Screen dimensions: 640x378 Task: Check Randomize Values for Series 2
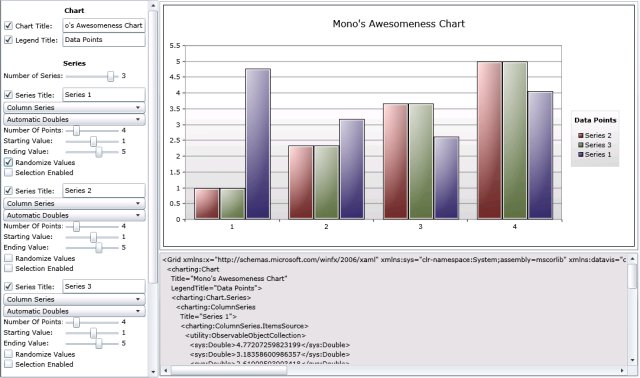(x=8, y=258)
